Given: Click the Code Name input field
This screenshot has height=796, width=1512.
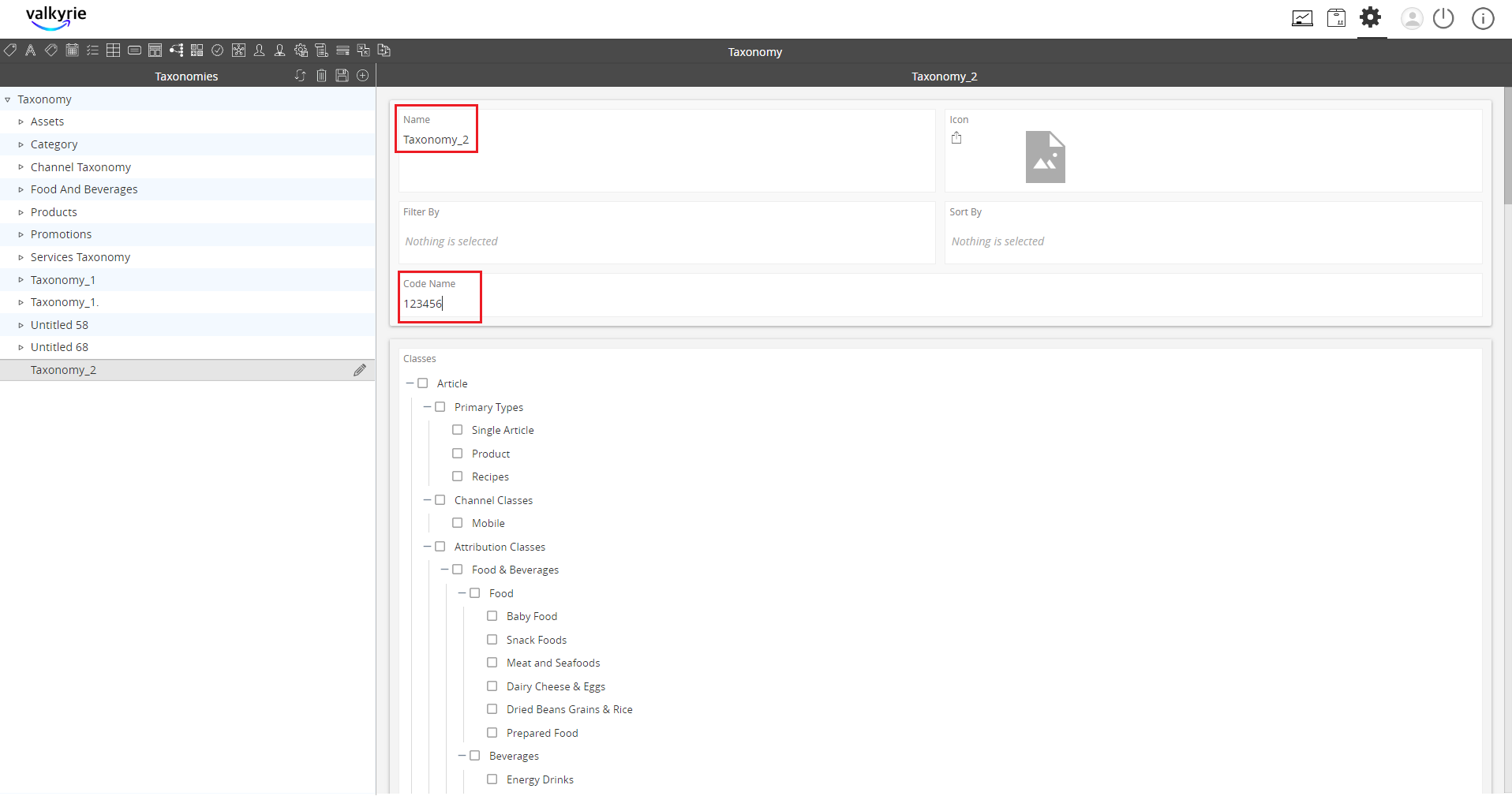Looking at the screenshot, I should tap(940, 304).
